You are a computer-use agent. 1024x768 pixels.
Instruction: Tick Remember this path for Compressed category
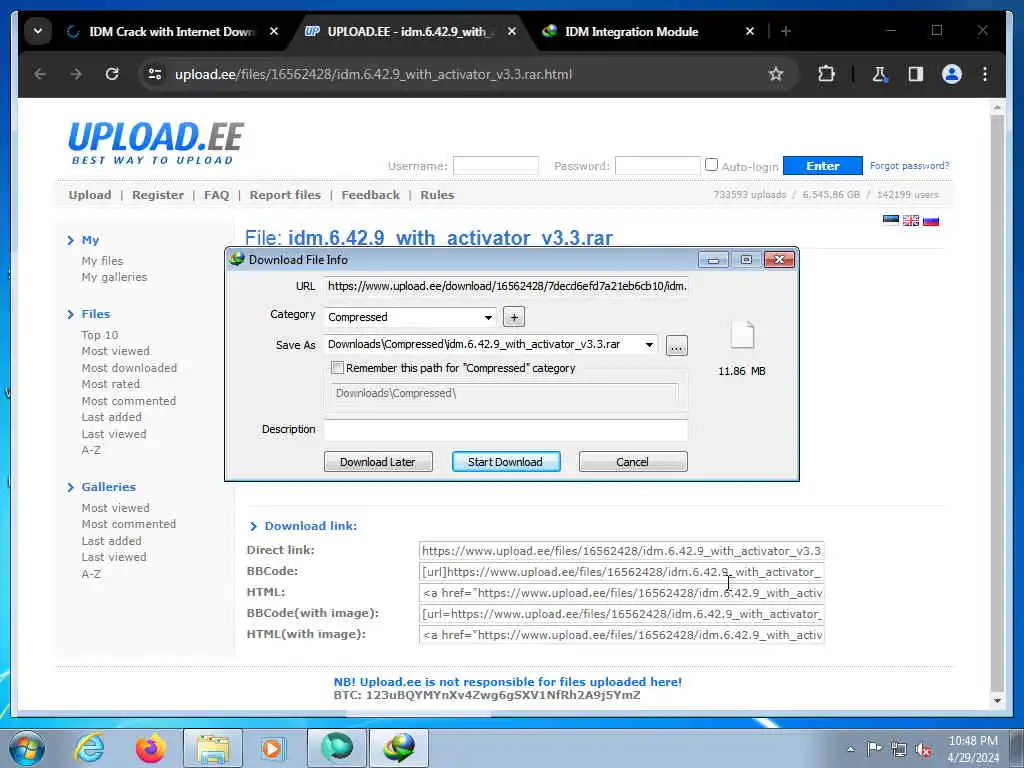[337, 368]
